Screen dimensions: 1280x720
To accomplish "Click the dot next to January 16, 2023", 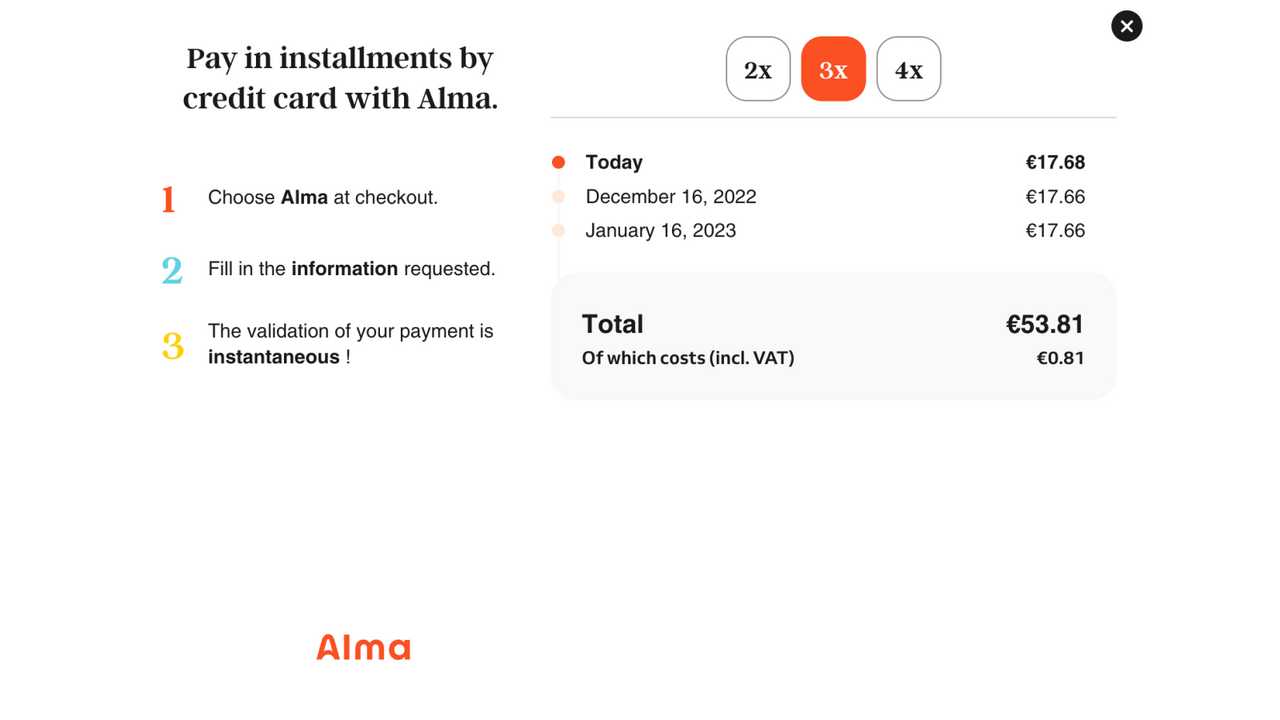I will coord(558,230).
